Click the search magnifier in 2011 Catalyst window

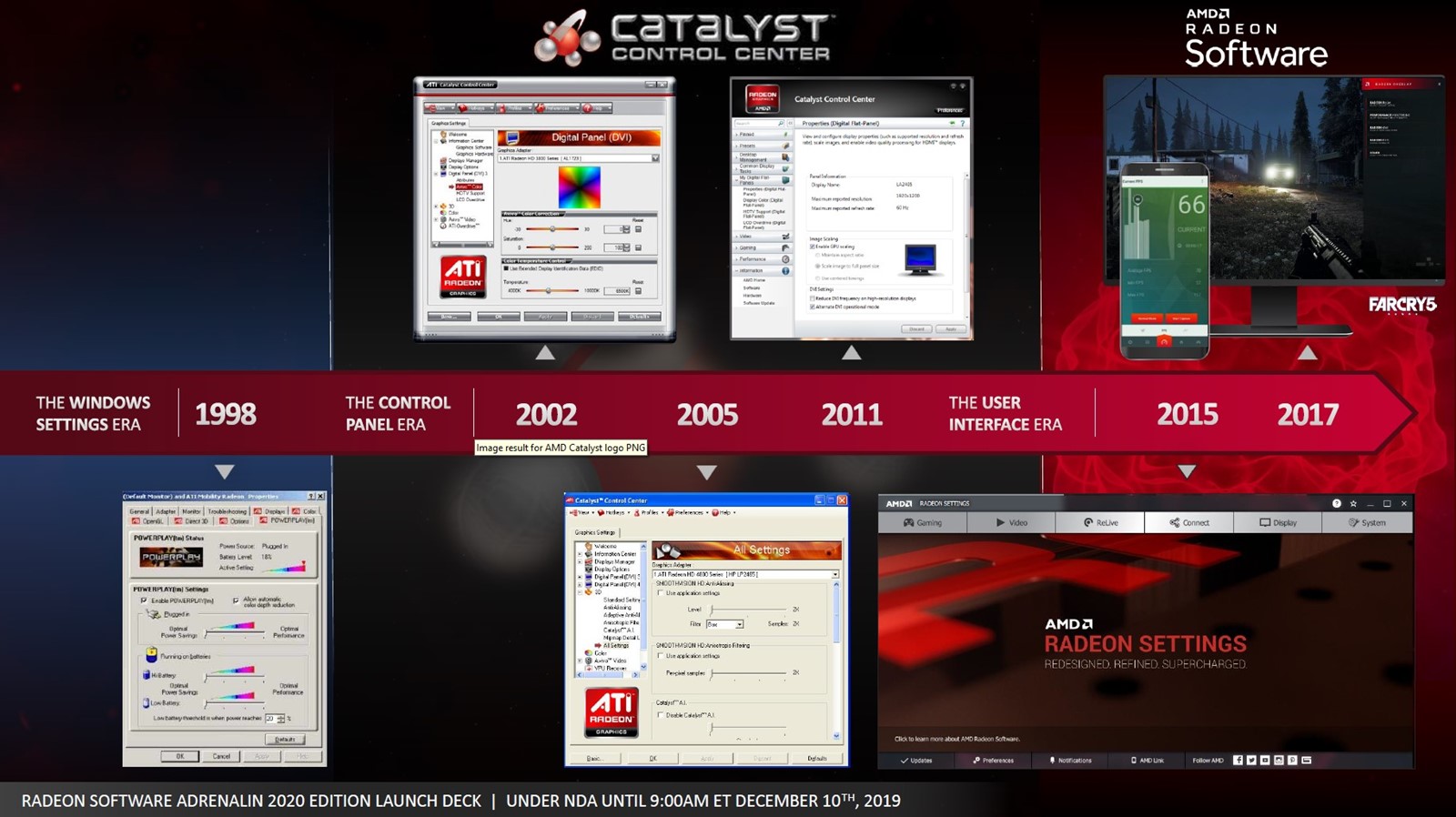point(780,123)
